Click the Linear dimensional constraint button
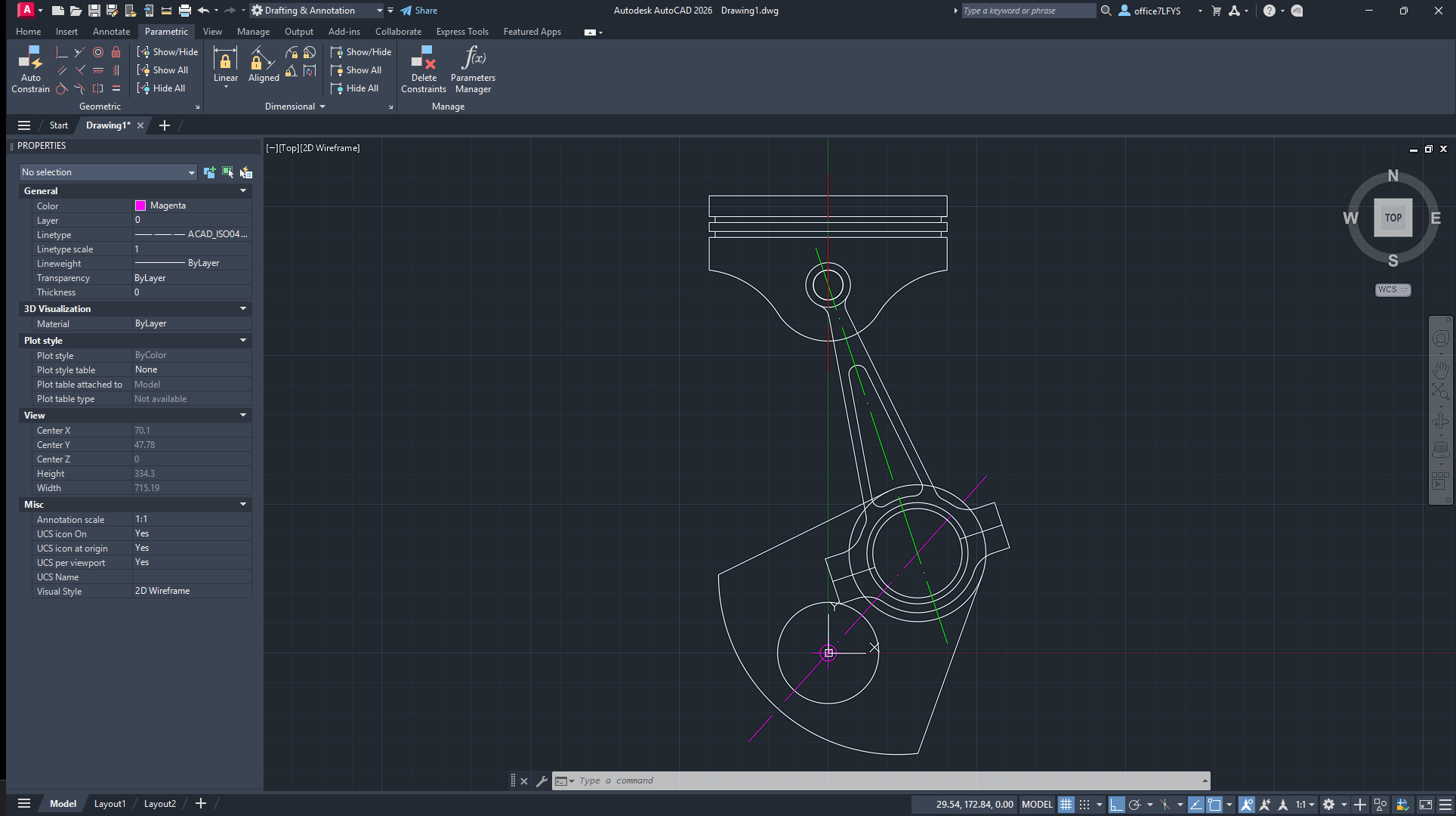This screenshot has width=1456, height=816. click(x=226, y=65)
